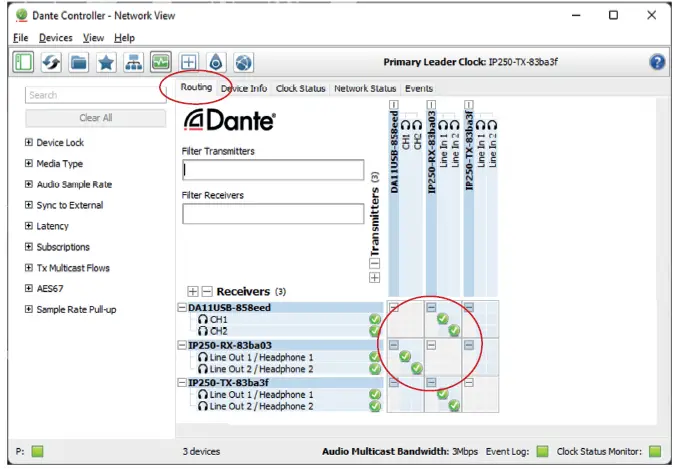Collapse the IP250-TX-83ba3f receiver row
This screenshot has width=677, height=469.
[x=182, y=383]
